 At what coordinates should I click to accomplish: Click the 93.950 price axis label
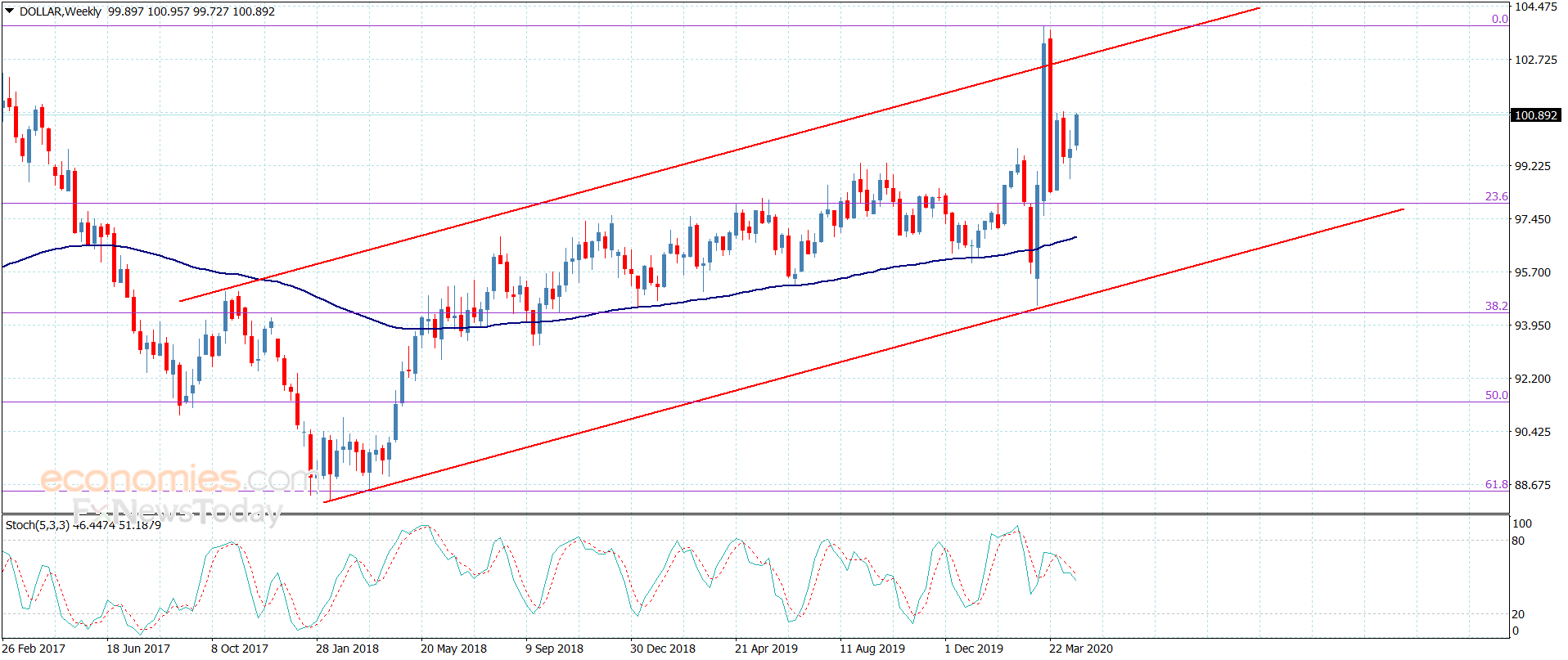click(1533, 326)
